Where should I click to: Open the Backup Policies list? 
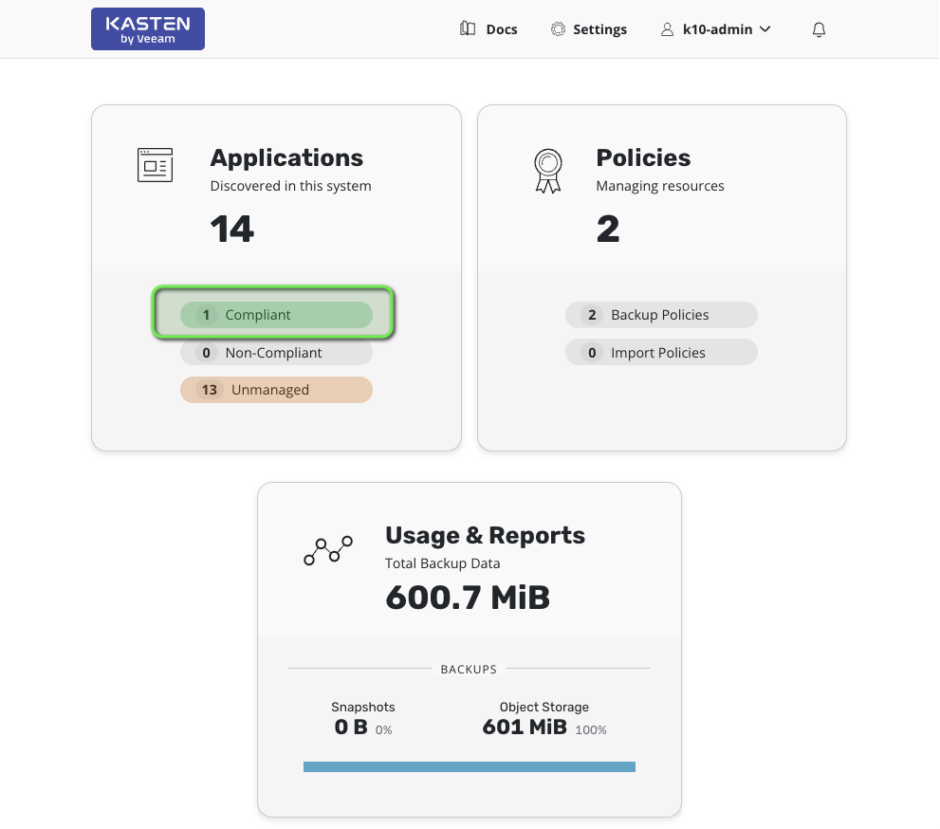(x=661, y=315)
